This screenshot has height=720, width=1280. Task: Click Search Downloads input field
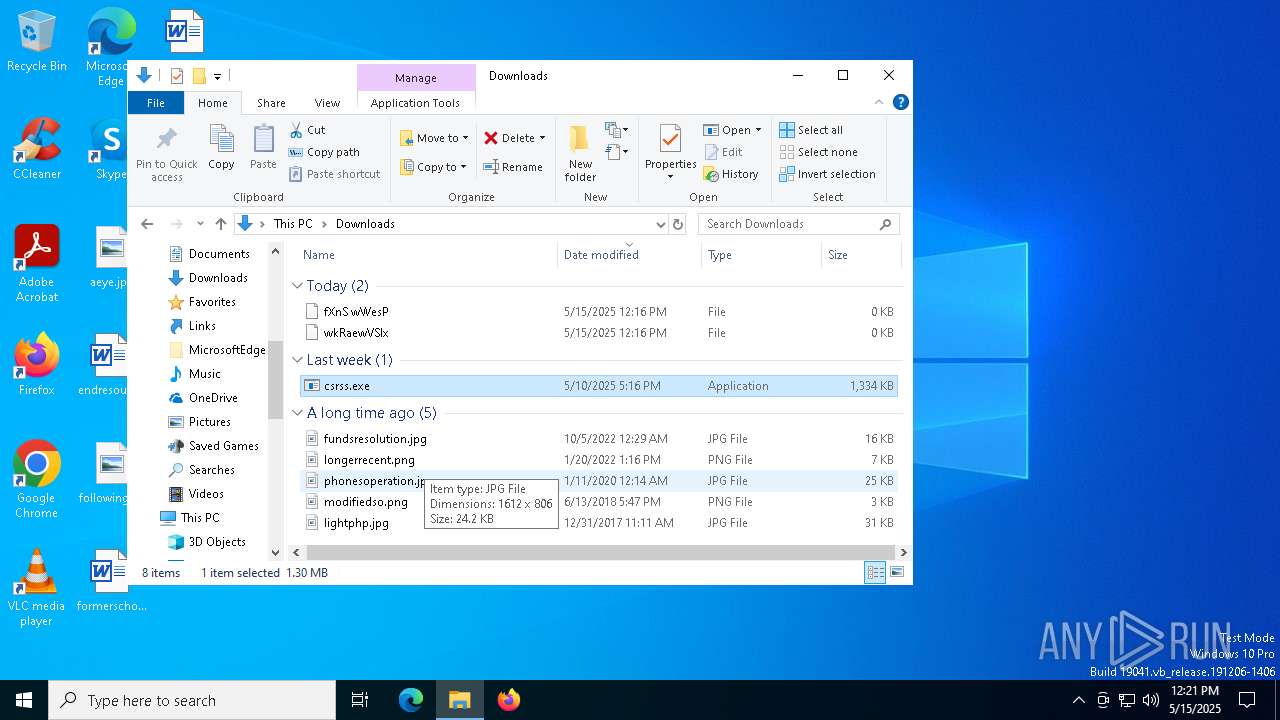click(x=798, y=224)
